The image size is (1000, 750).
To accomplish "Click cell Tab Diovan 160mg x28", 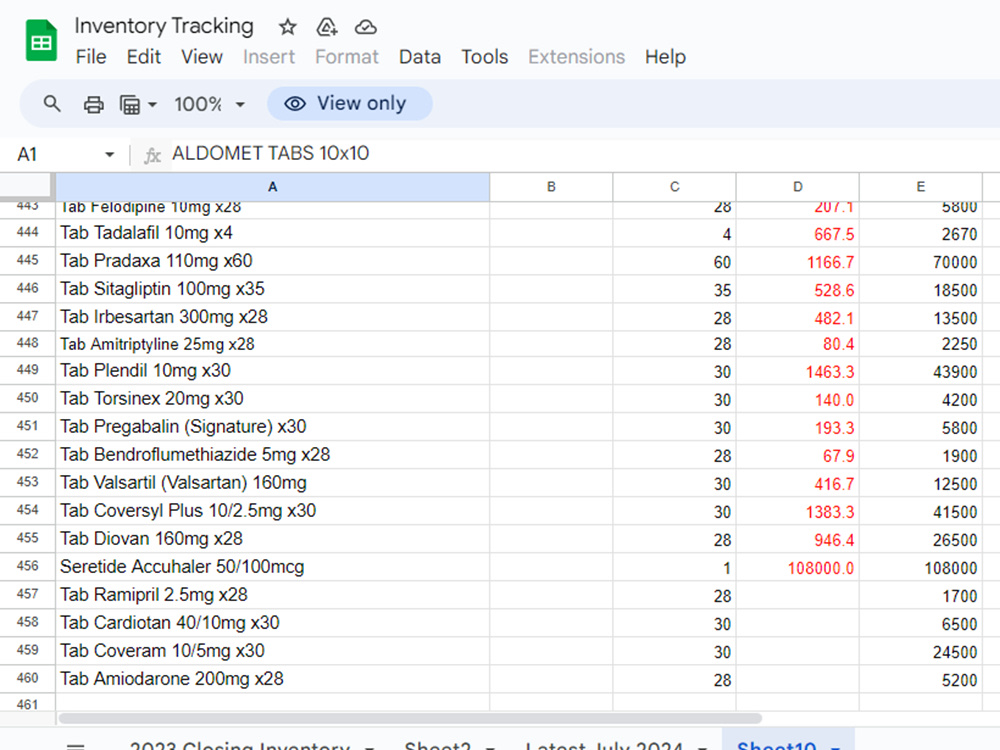I will coord(272,539).
